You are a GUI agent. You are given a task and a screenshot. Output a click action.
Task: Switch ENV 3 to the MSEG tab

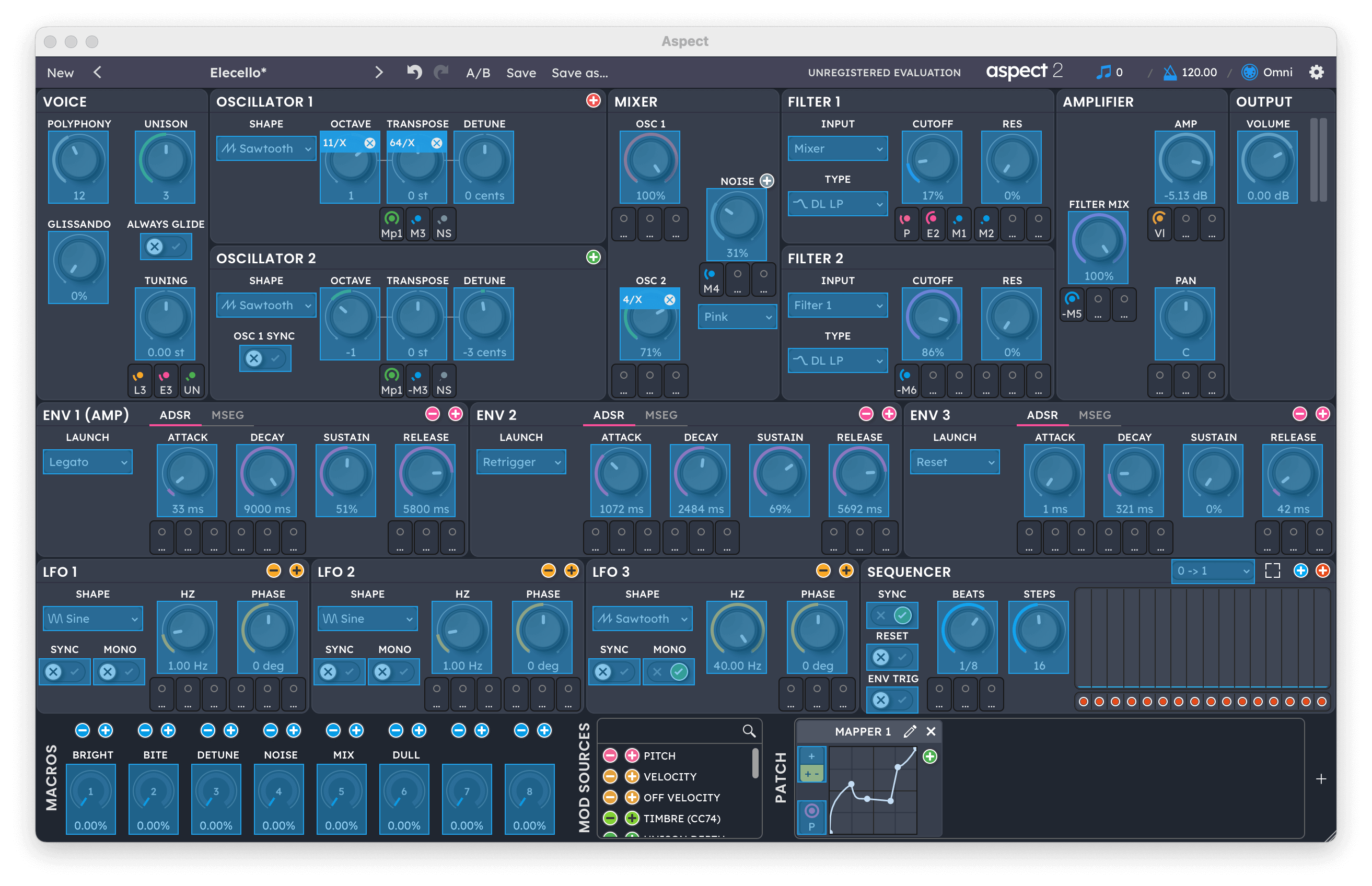(1095, 415)
